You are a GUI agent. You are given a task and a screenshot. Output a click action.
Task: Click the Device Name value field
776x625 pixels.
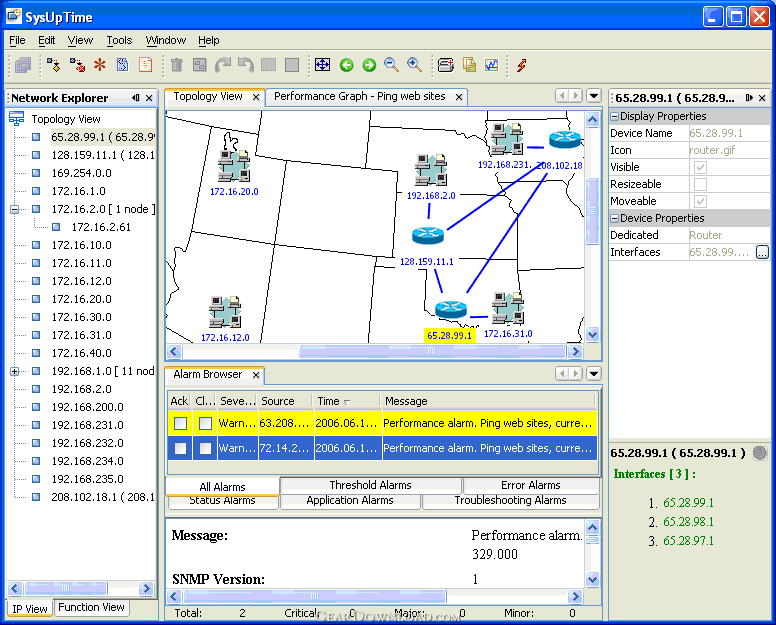click(728, 133)
